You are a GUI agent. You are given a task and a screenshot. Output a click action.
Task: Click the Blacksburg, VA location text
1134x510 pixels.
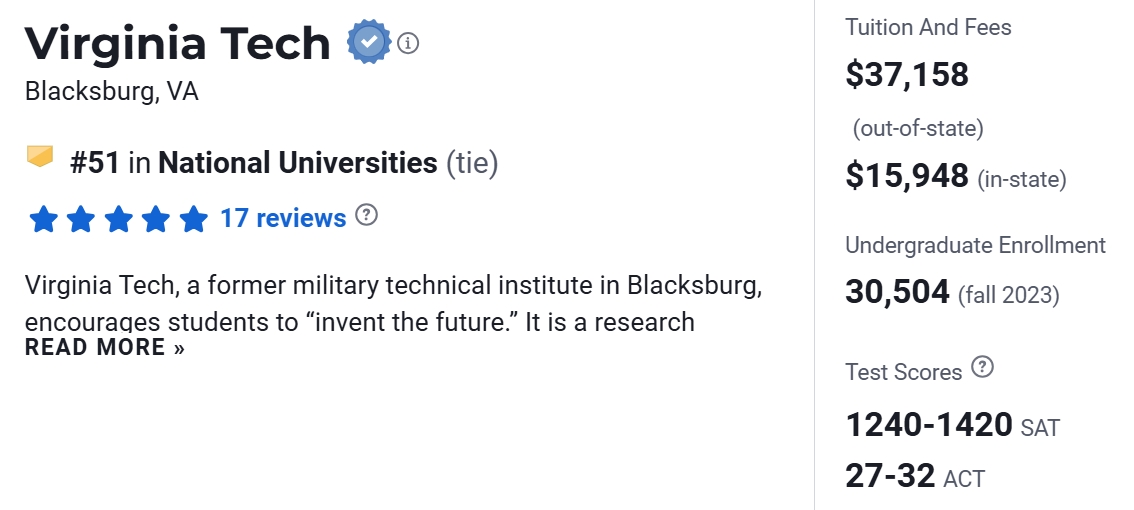[112, 92]
